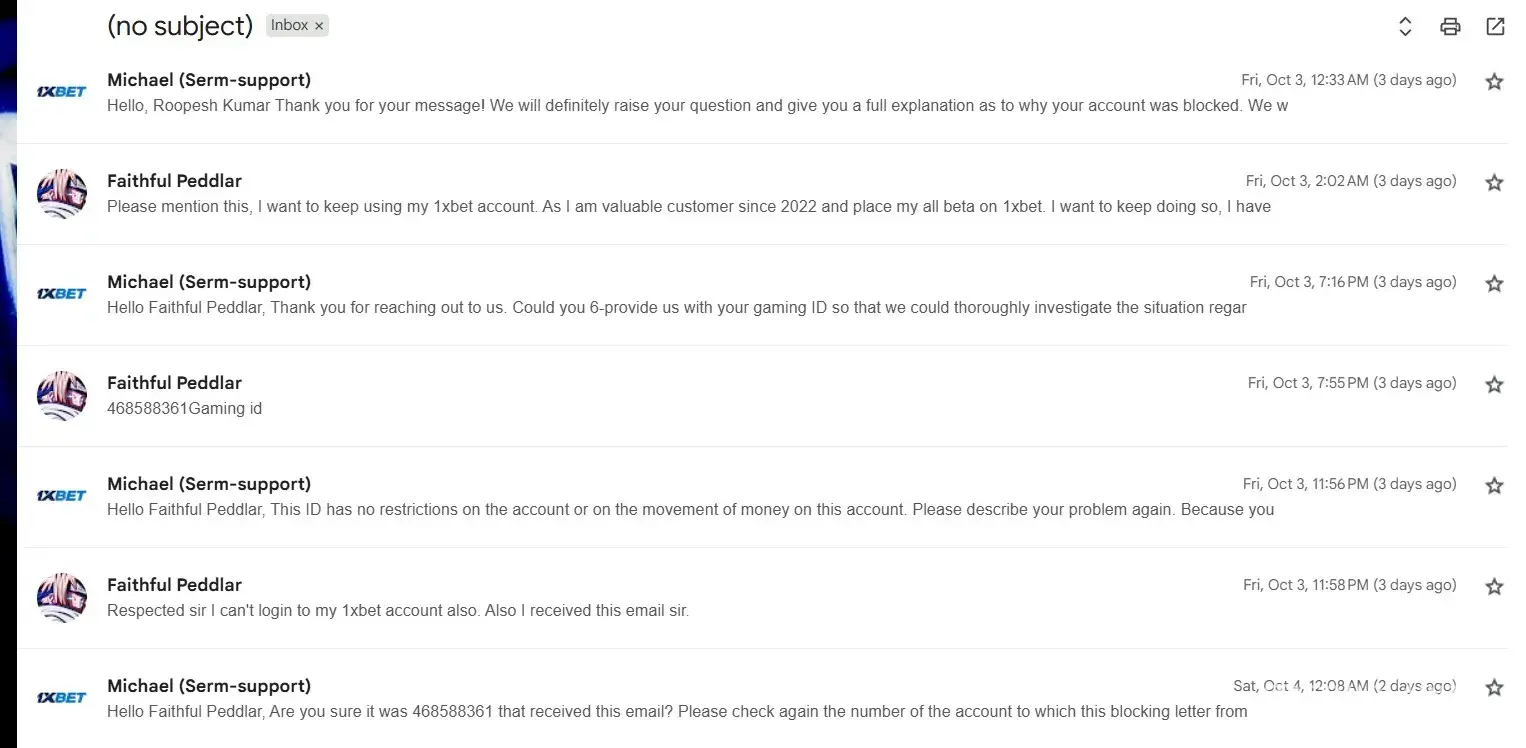Star Michael's 12:33 AM message
The image size is (1526, 748).
(x=1494, y=81)
